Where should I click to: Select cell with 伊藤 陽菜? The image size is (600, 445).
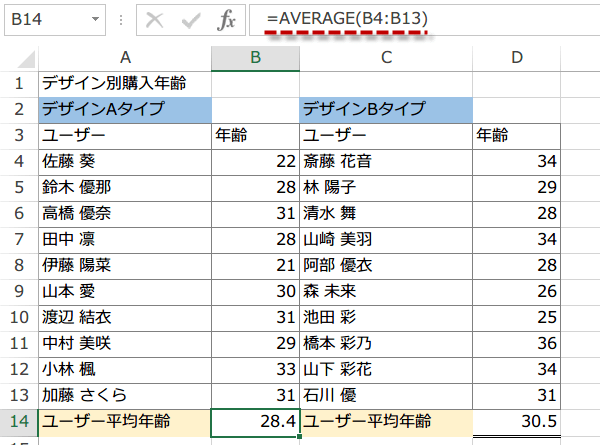click(125, 266)
